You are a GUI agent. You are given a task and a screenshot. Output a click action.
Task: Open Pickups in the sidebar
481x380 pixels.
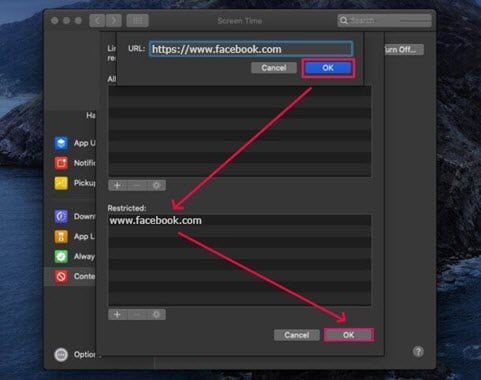(x=75, y=183)
